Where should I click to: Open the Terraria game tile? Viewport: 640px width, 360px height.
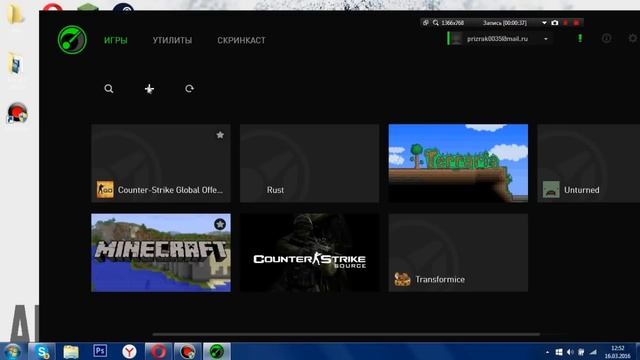click(x=458, y=163)
